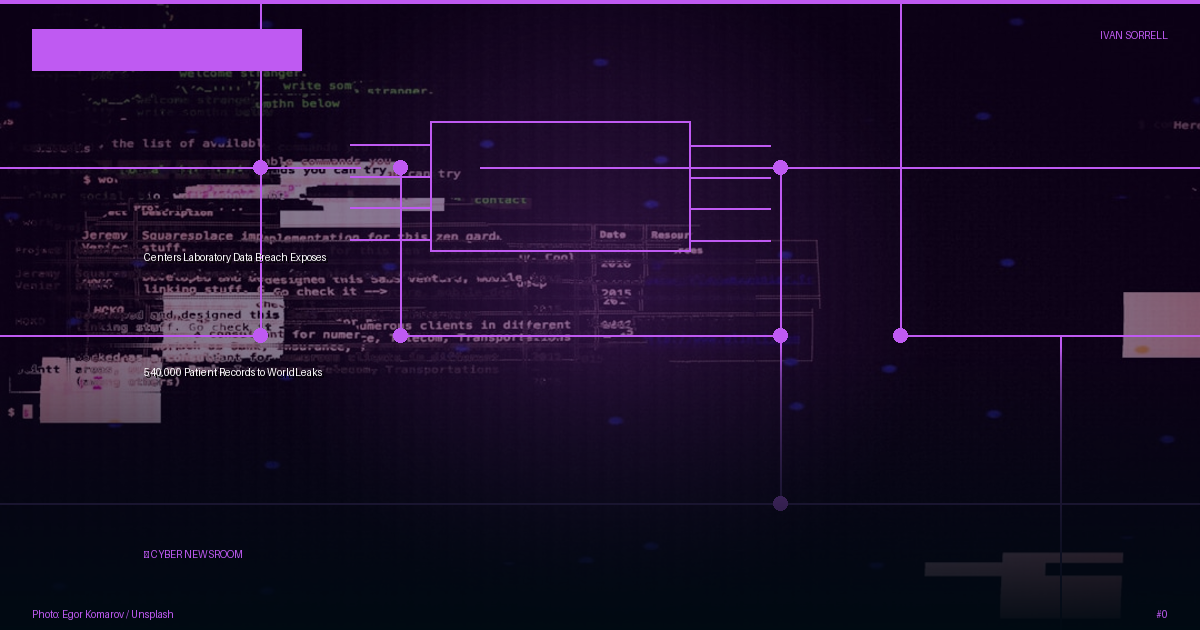The width and height of the screenshot is (1200, 630).
Task: Click the green 'contact' terminal text
Action: point(500,200)
